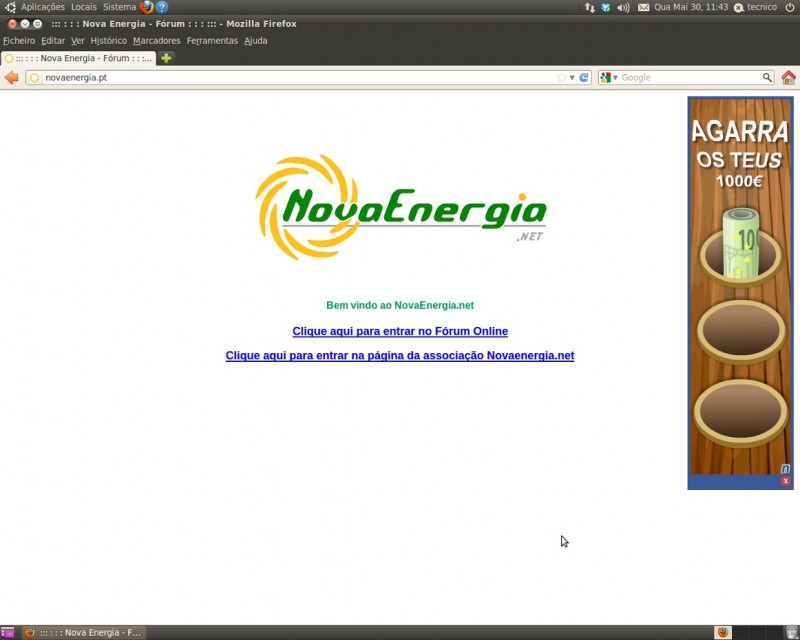The height and width of the screenshot is (640, 800).
Task: Reload the page with the refresh icon
Action: [584, 78]
